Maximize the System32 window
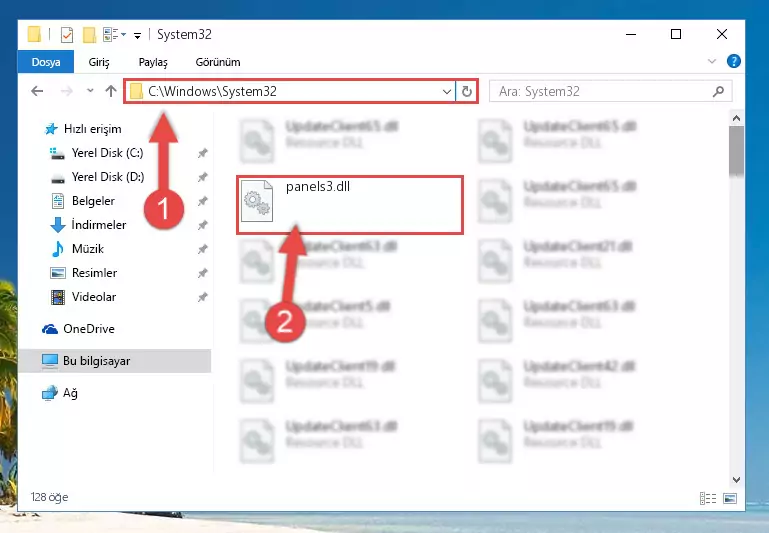 coord(676,34)
